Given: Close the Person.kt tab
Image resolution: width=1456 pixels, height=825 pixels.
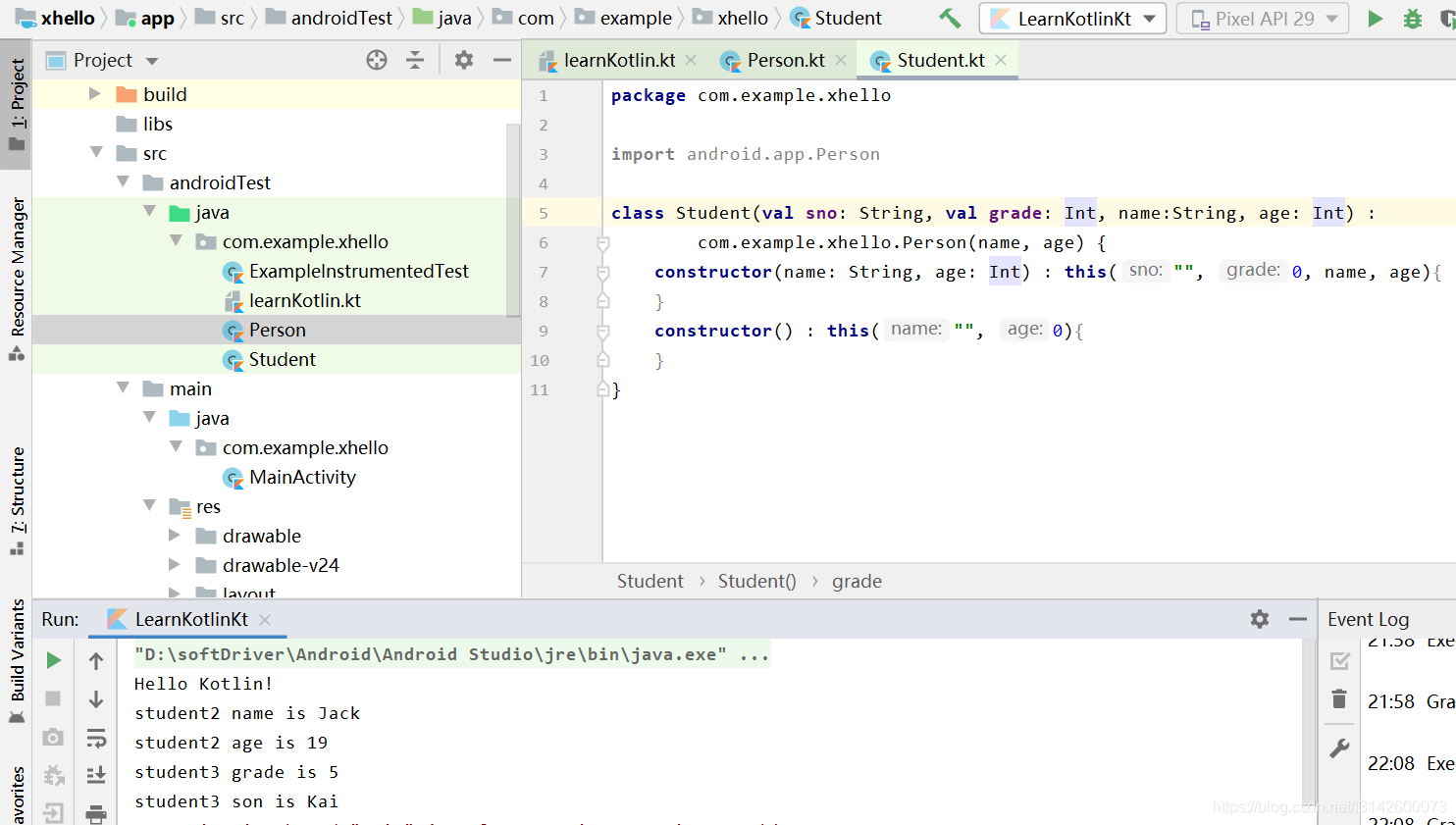Looking at the screenshot, I should 841,60.
